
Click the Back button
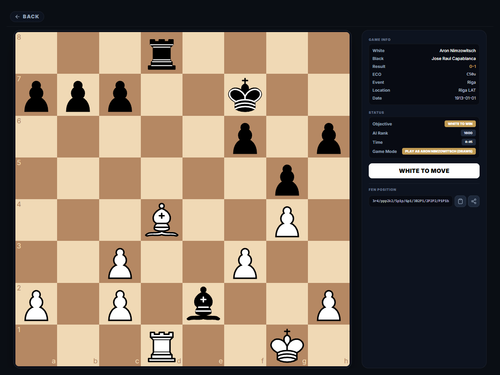pos(27,16)
